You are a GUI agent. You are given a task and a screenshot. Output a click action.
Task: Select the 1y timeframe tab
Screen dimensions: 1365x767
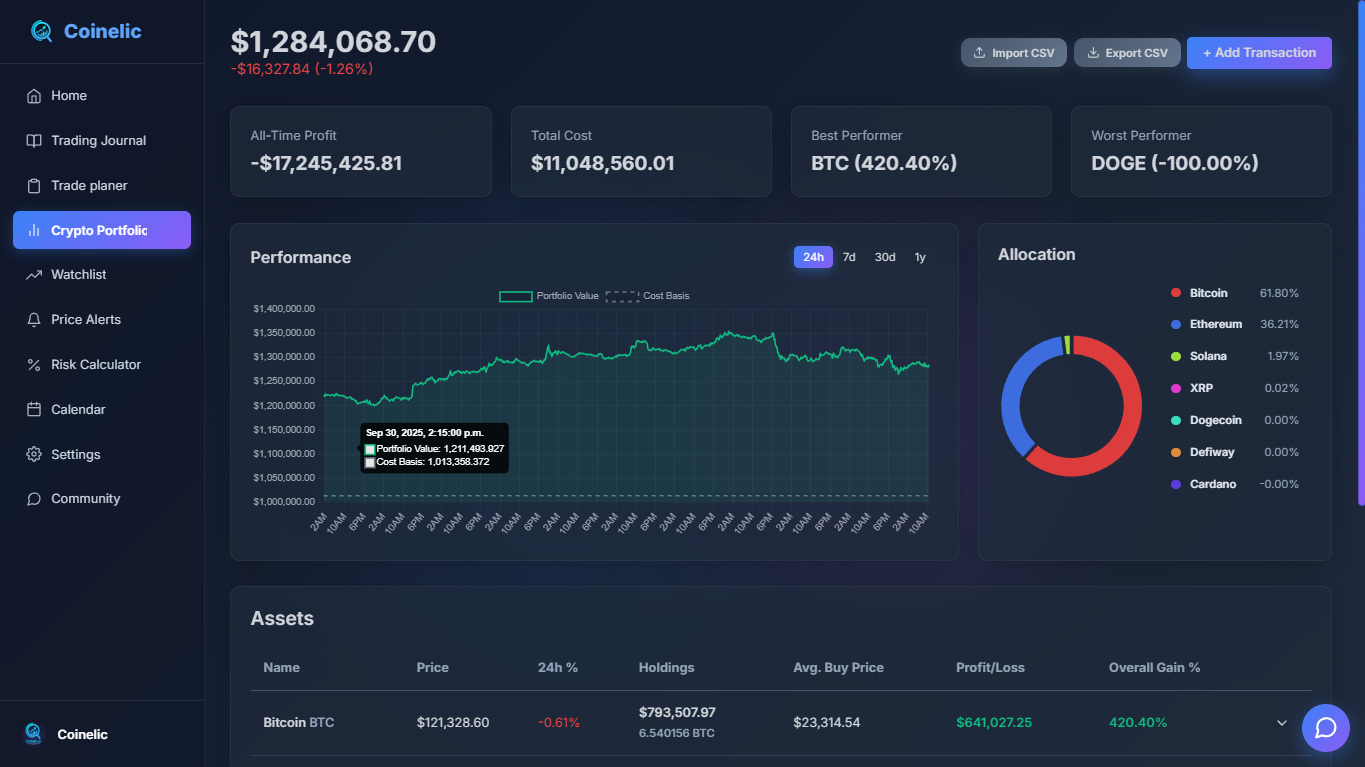click(x=919, y=257)
